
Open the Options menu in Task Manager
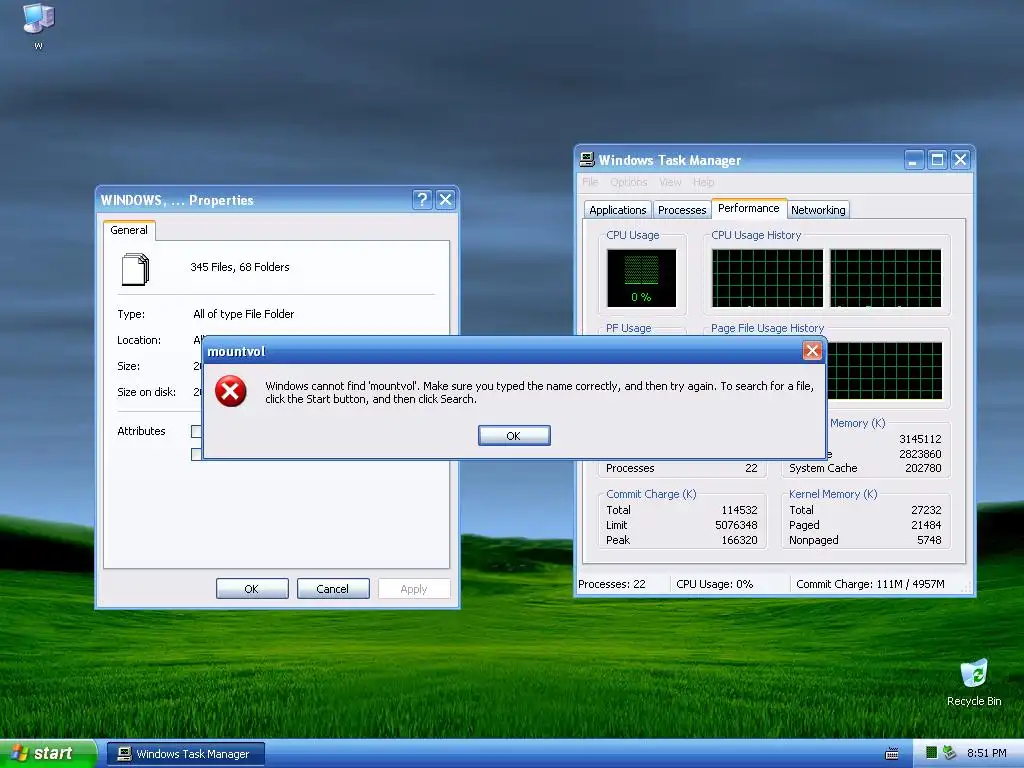click(628, 182)
